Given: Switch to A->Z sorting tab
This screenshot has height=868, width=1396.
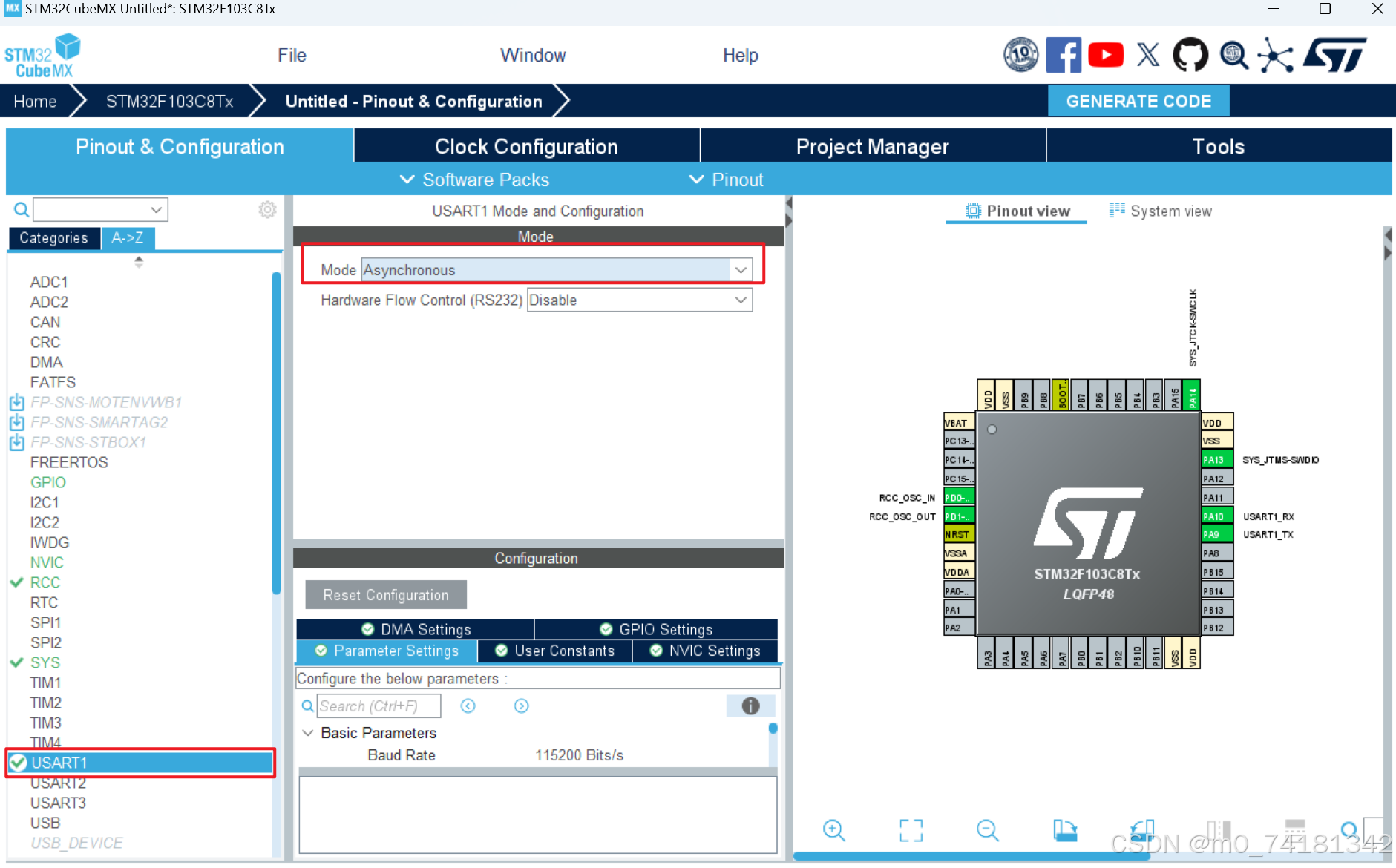Looking at the screenshot, I should (128, 238).
